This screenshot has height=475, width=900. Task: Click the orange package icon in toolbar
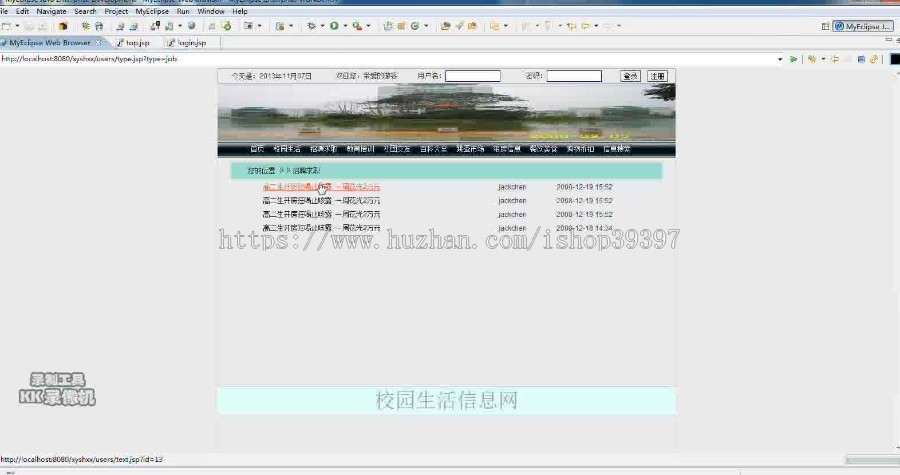(63, 26)
